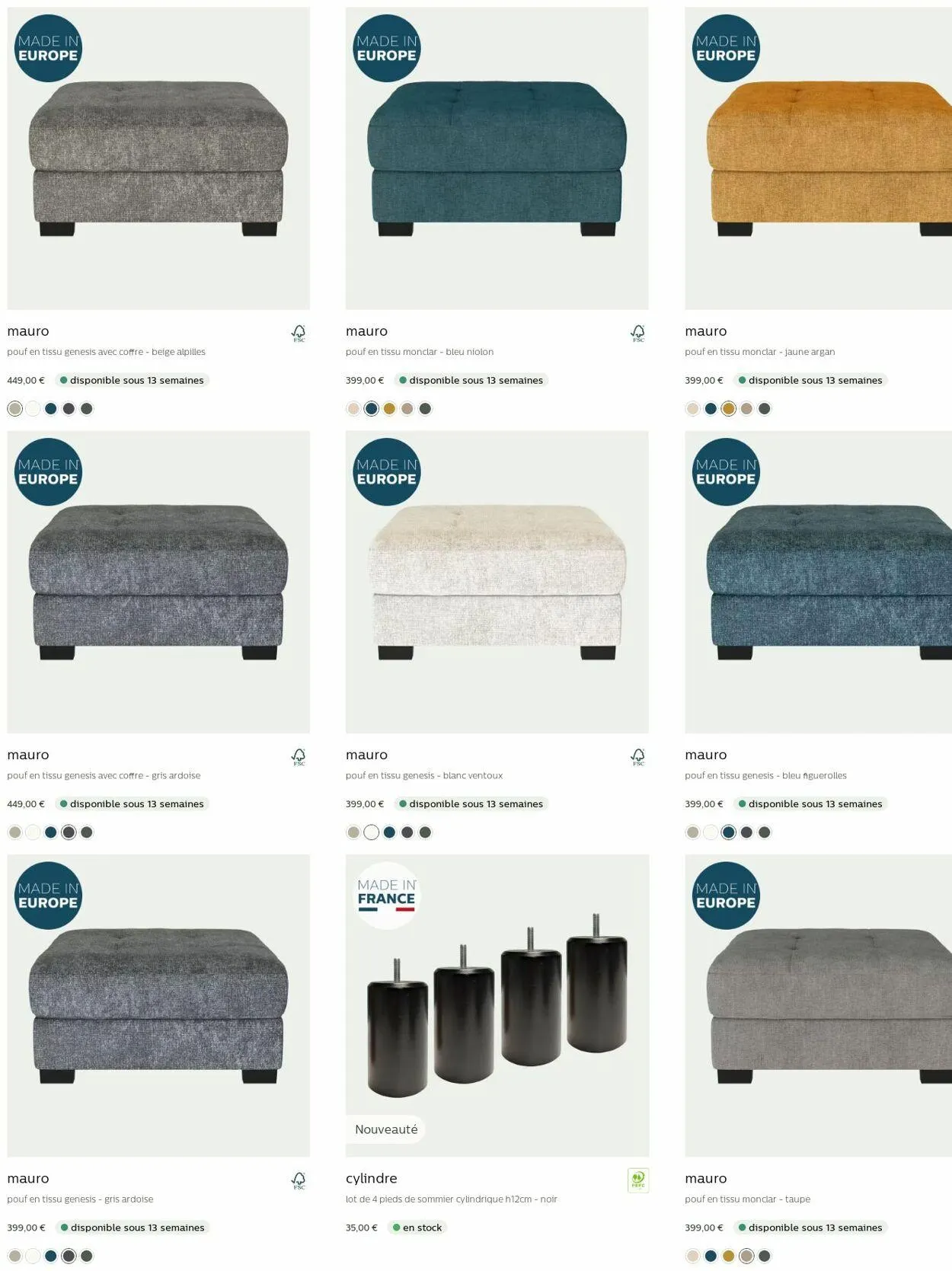The width and height of the screenshot is (952, 1271).
Task: Click the 'en stock' availability badge
Action: (417, 1228)
